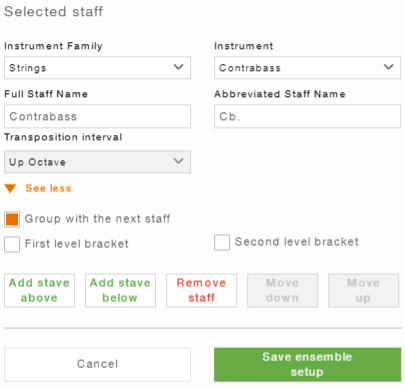Expand the Transposition interval dropdown
The width and height of the screenshot is (405, 387).
click(97, 162)
